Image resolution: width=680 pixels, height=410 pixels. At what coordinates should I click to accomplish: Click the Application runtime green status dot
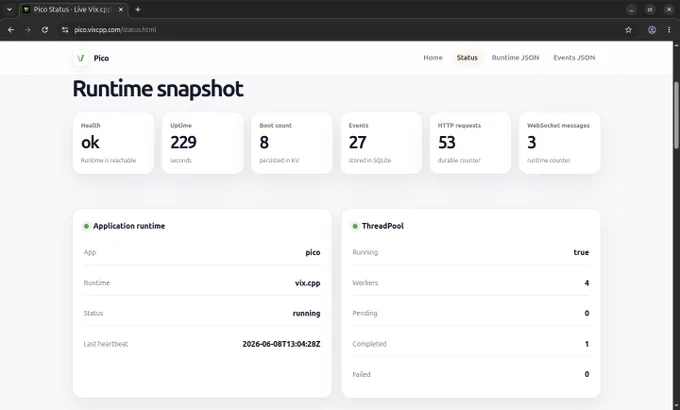pyautogui.click(x=86, y=226)
